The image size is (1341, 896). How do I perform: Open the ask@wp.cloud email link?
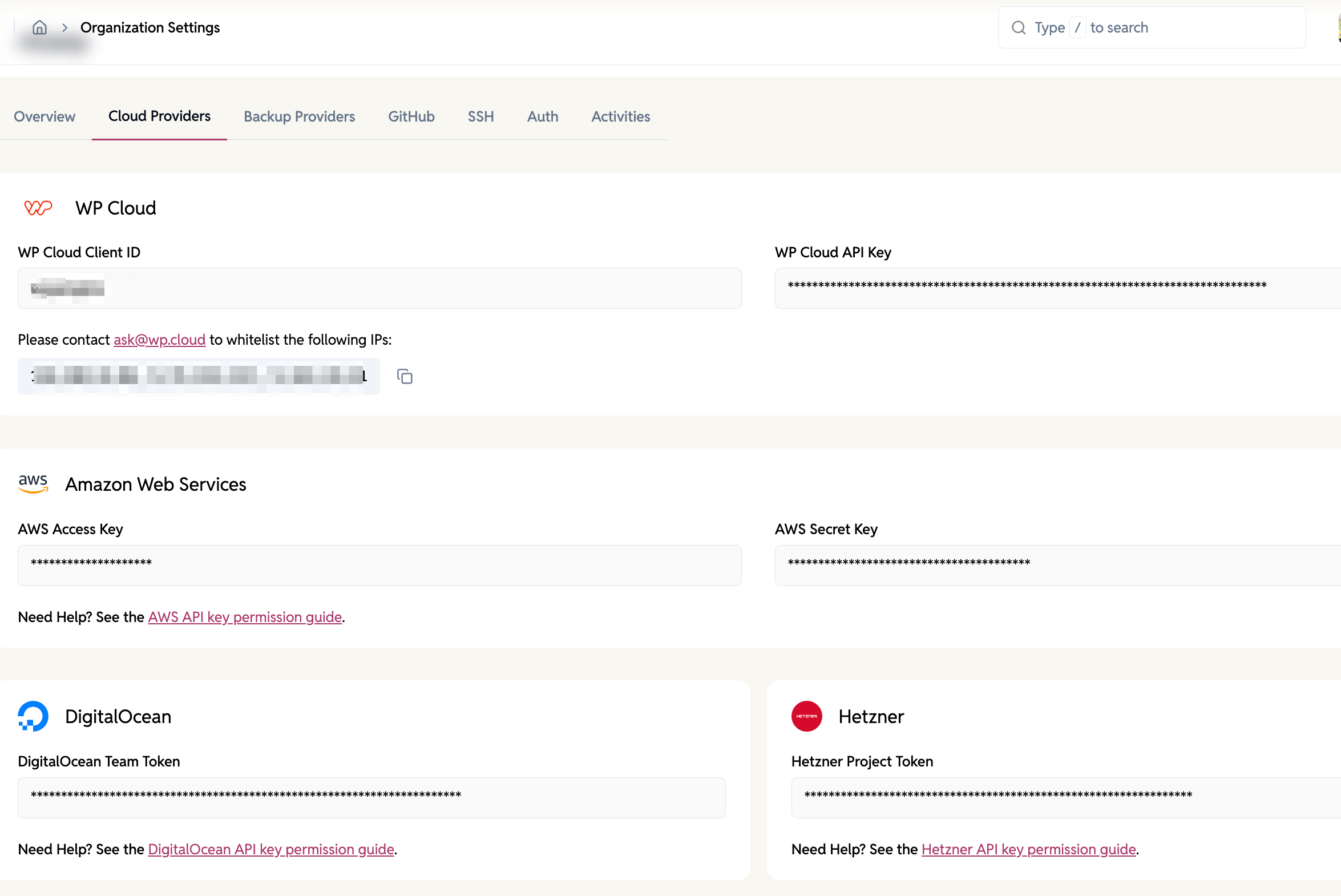click(159, 340)
